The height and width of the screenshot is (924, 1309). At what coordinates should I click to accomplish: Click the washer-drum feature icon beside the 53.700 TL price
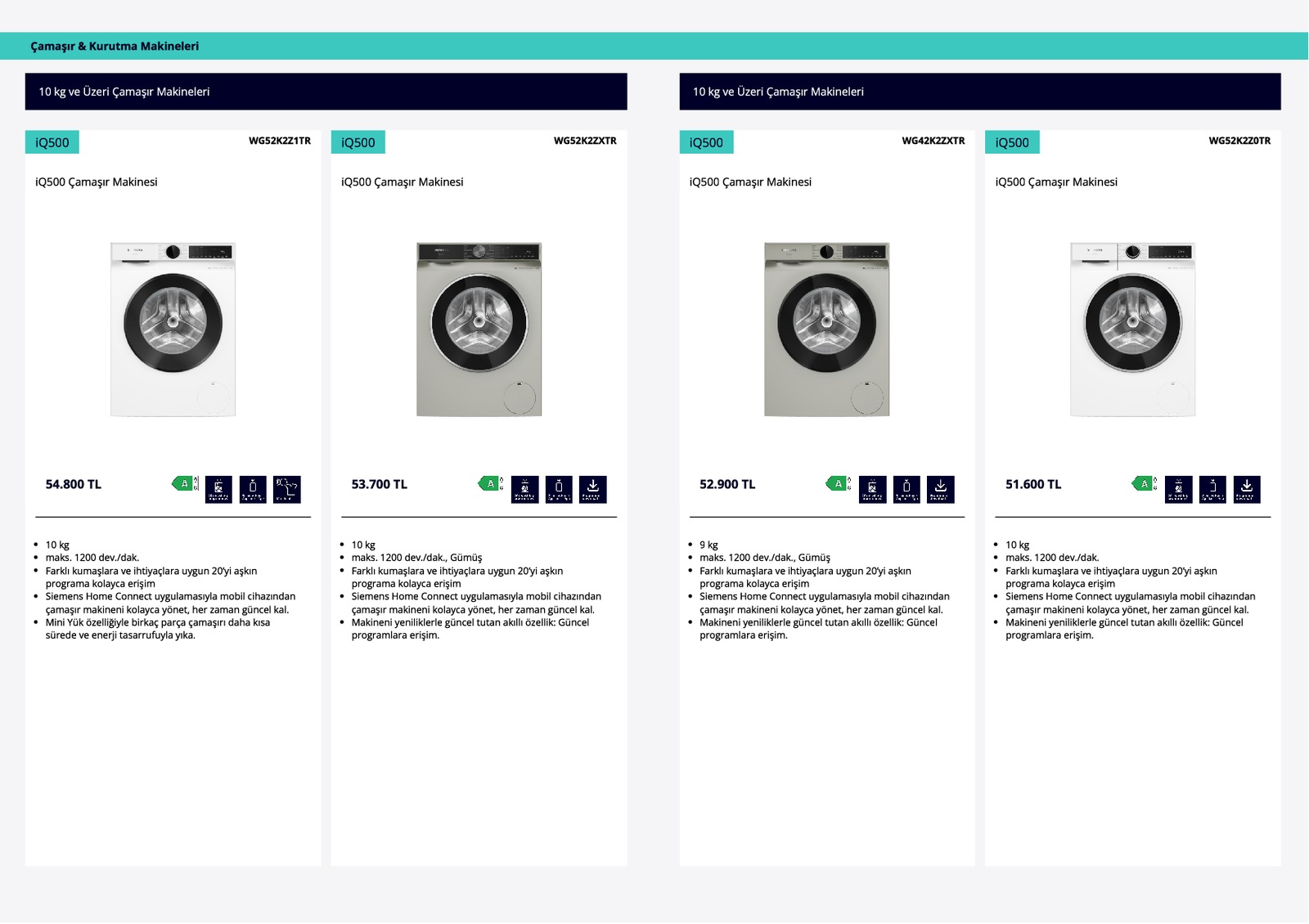(x=525, y=489)
